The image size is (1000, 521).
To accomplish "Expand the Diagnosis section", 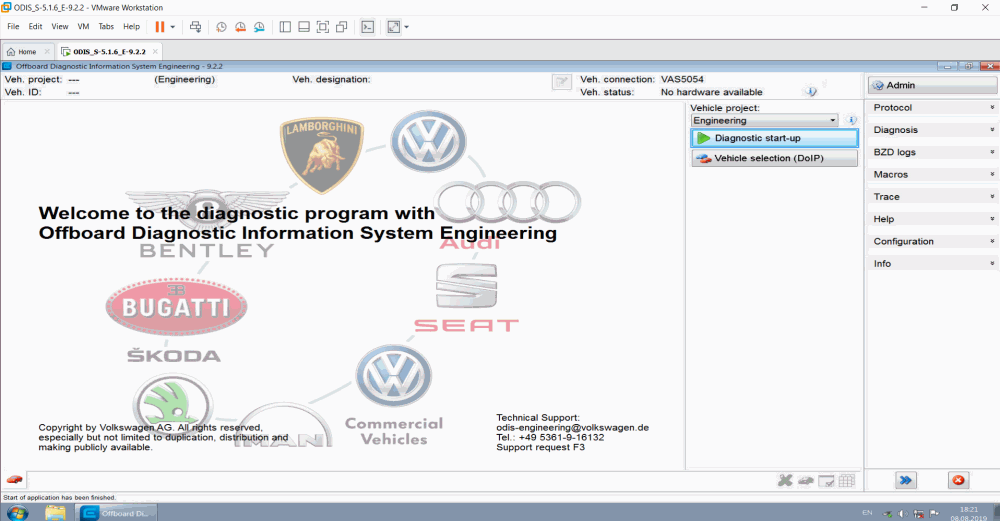I will coord(932,130).
